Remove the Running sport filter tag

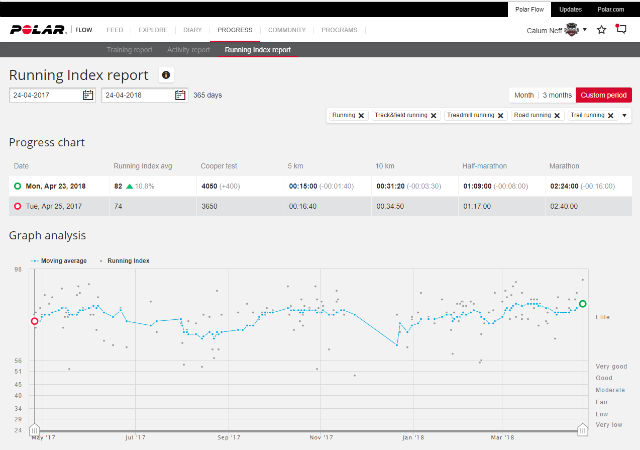coord(361,116)
